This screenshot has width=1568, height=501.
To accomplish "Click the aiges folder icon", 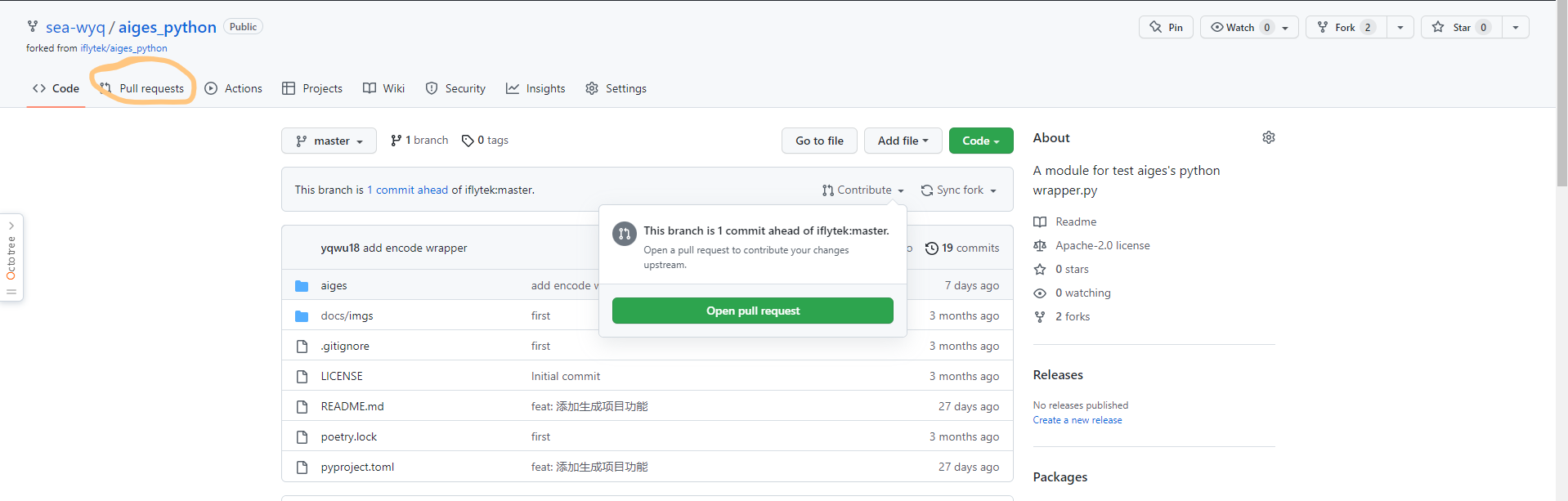I will (x=302, y=286).
